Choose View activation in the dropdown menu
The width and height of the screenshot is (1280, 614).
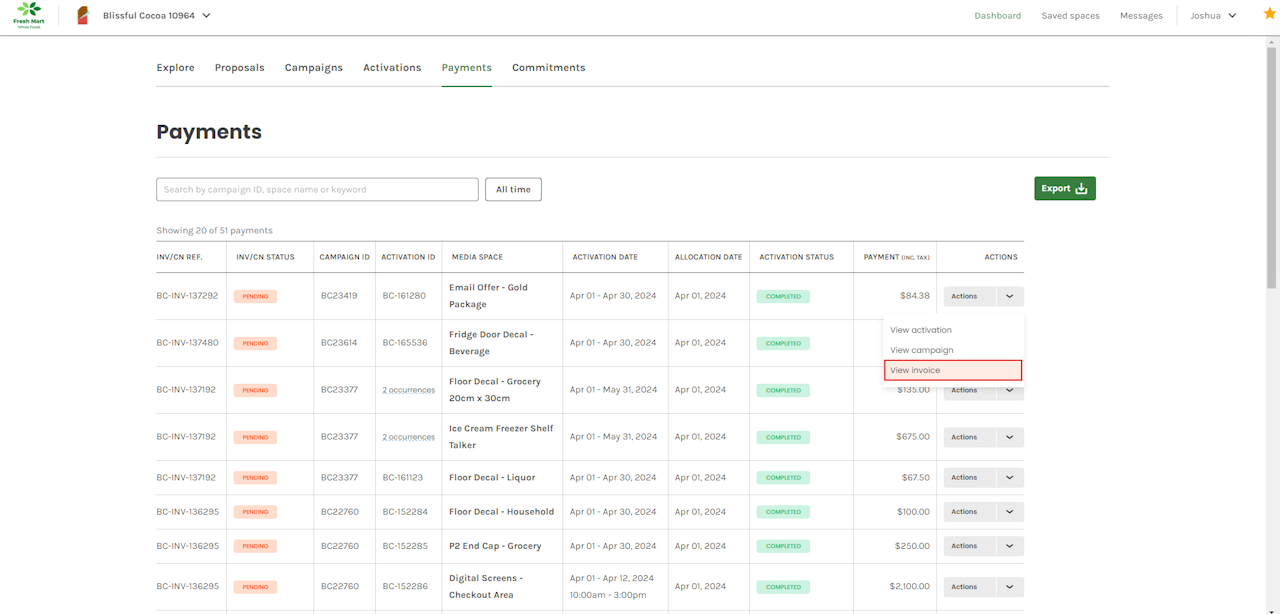pos(921,330)
